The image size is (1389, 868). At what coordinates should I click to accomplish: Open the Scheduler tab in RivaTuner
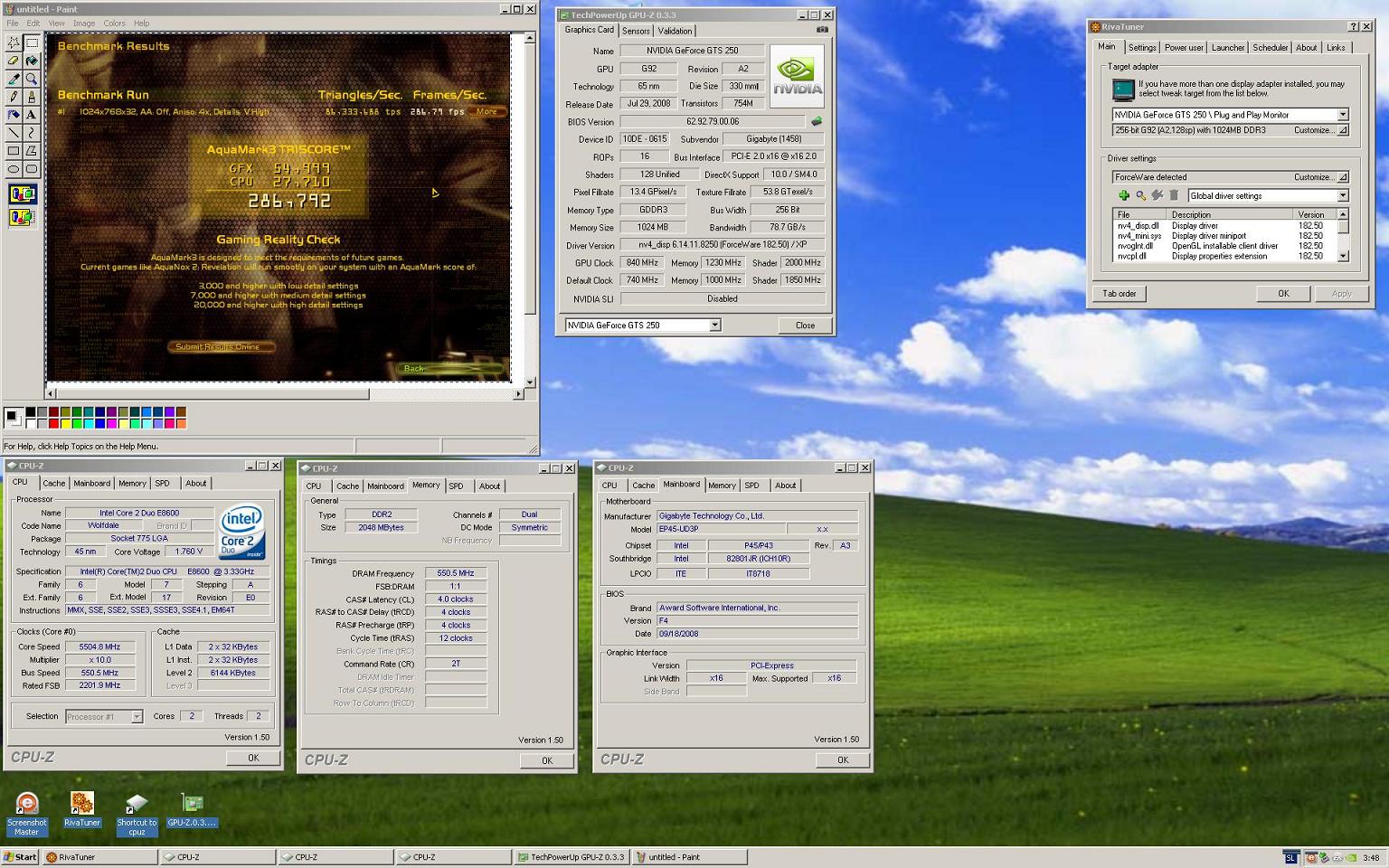(x=1270, y=48)
